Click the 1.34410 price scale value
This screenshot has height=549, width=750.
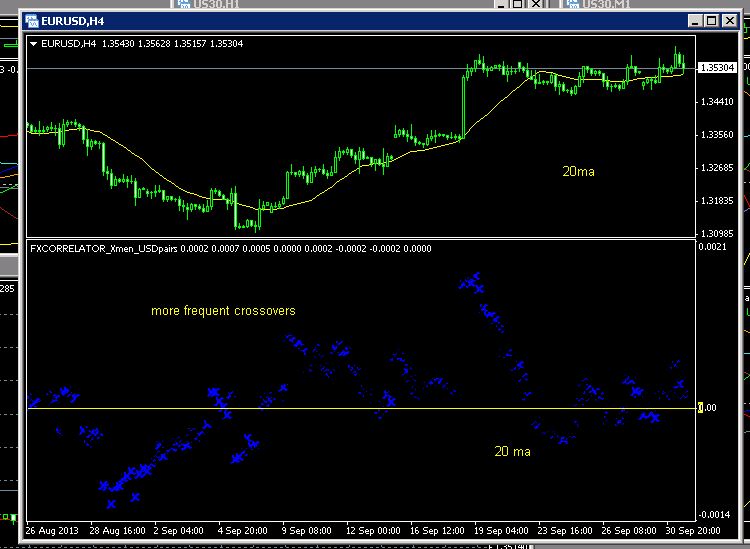click(x=717, y=102)
